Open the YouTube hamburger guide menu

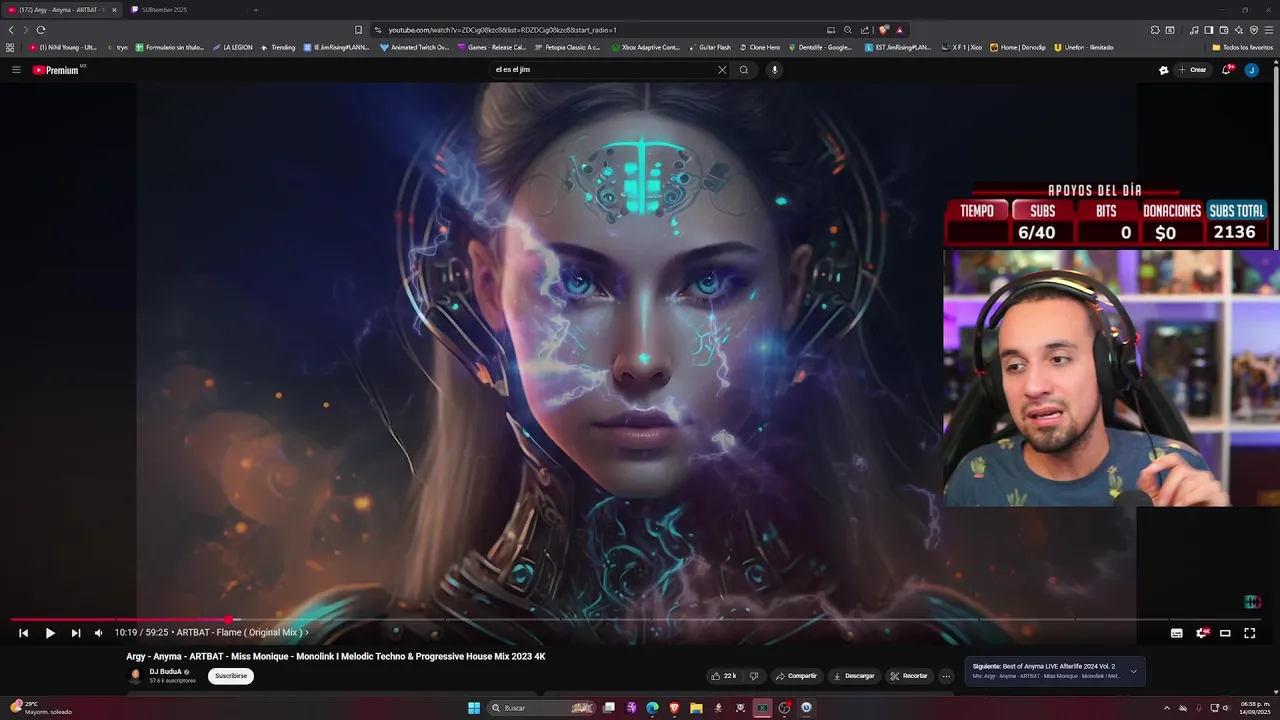pos(16,70)
